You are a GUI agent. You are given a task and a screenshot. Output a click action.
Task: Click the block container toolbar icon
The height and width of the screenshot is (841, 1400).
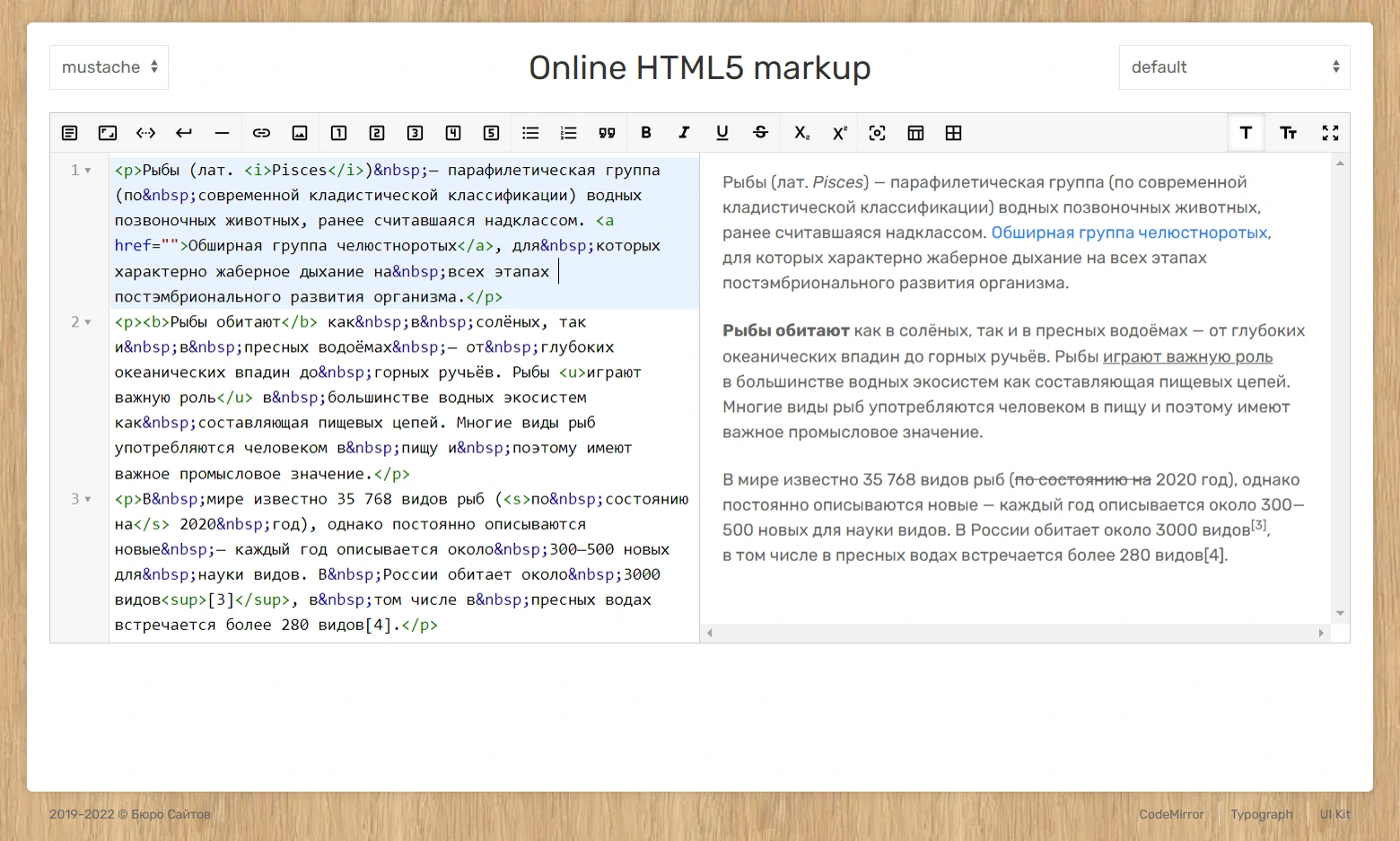click(x=108, y=133)
